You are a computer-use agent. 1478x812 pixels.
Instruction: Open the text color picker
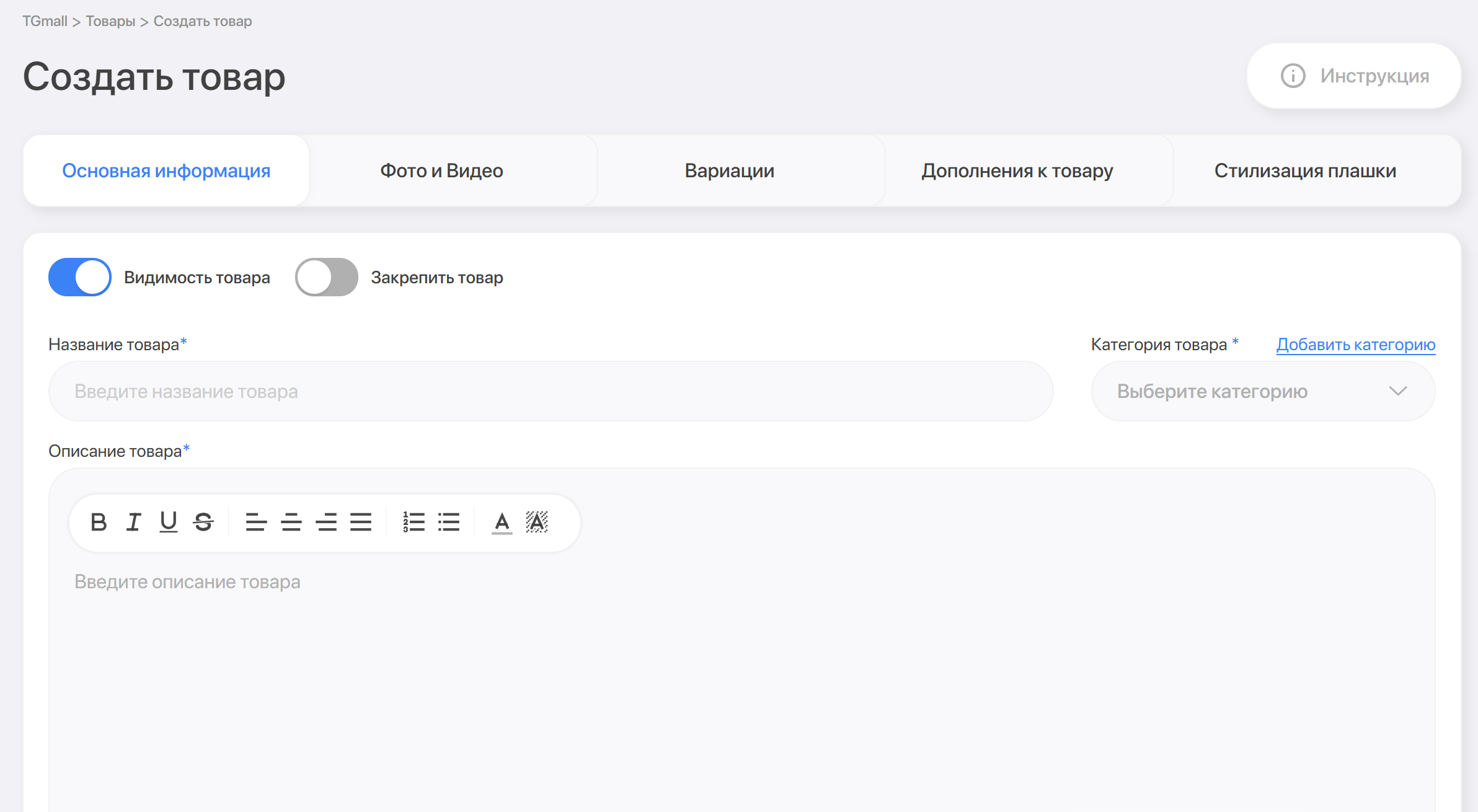502,522
